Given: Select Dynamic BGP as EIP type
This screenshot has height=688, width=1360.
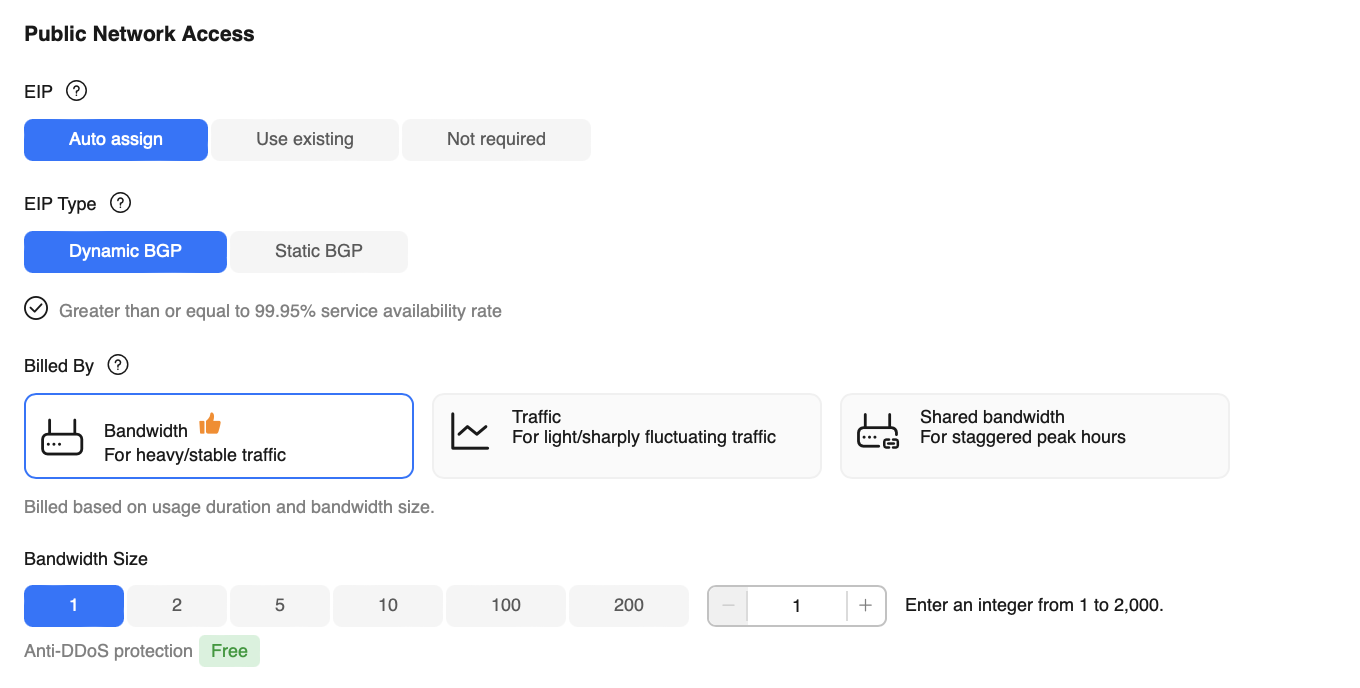Looking at the screenshot, I should (125, 252).
